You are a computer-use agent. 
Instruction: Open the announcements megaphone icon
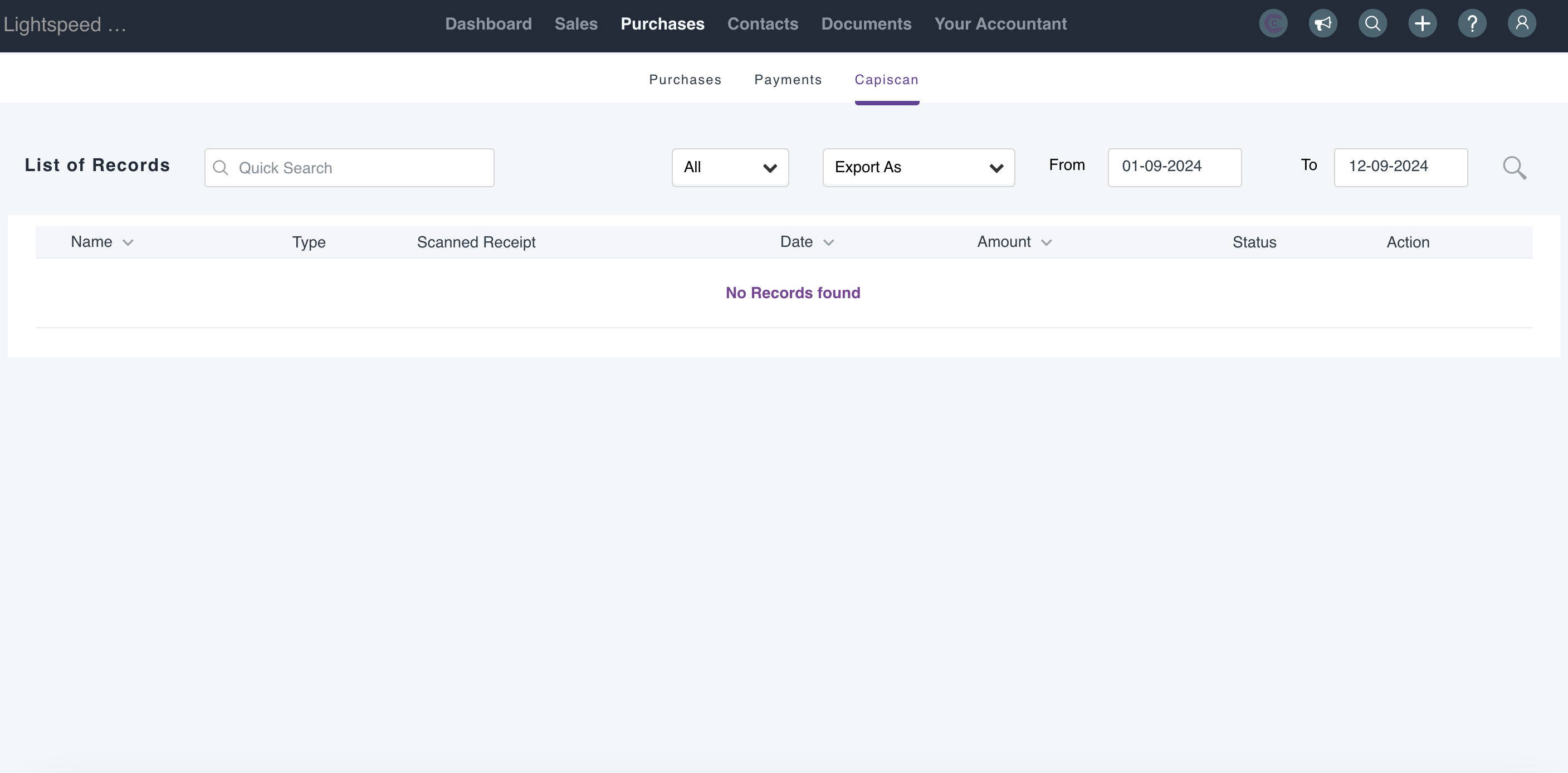coord(1323,24)
